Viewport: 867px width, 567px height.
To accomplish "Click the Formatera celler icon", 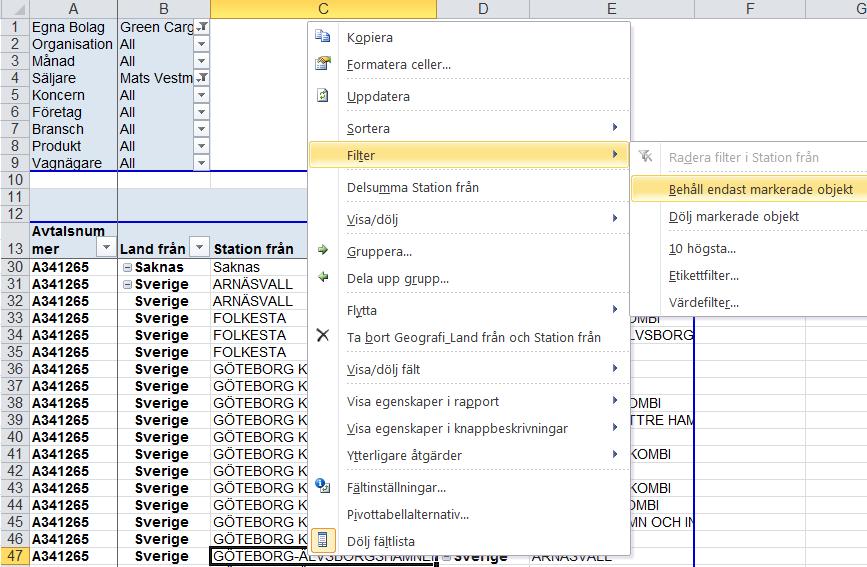I will 322,64.
